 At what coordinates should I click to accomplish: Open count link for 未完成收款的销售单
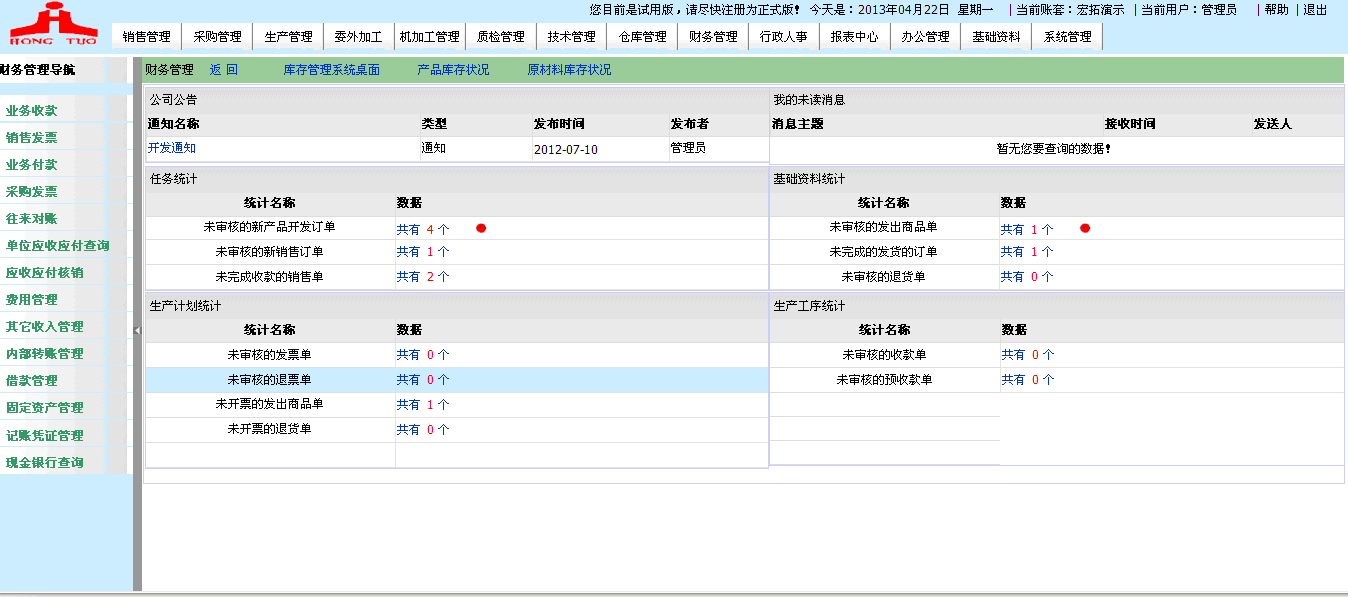click(423, 277)
